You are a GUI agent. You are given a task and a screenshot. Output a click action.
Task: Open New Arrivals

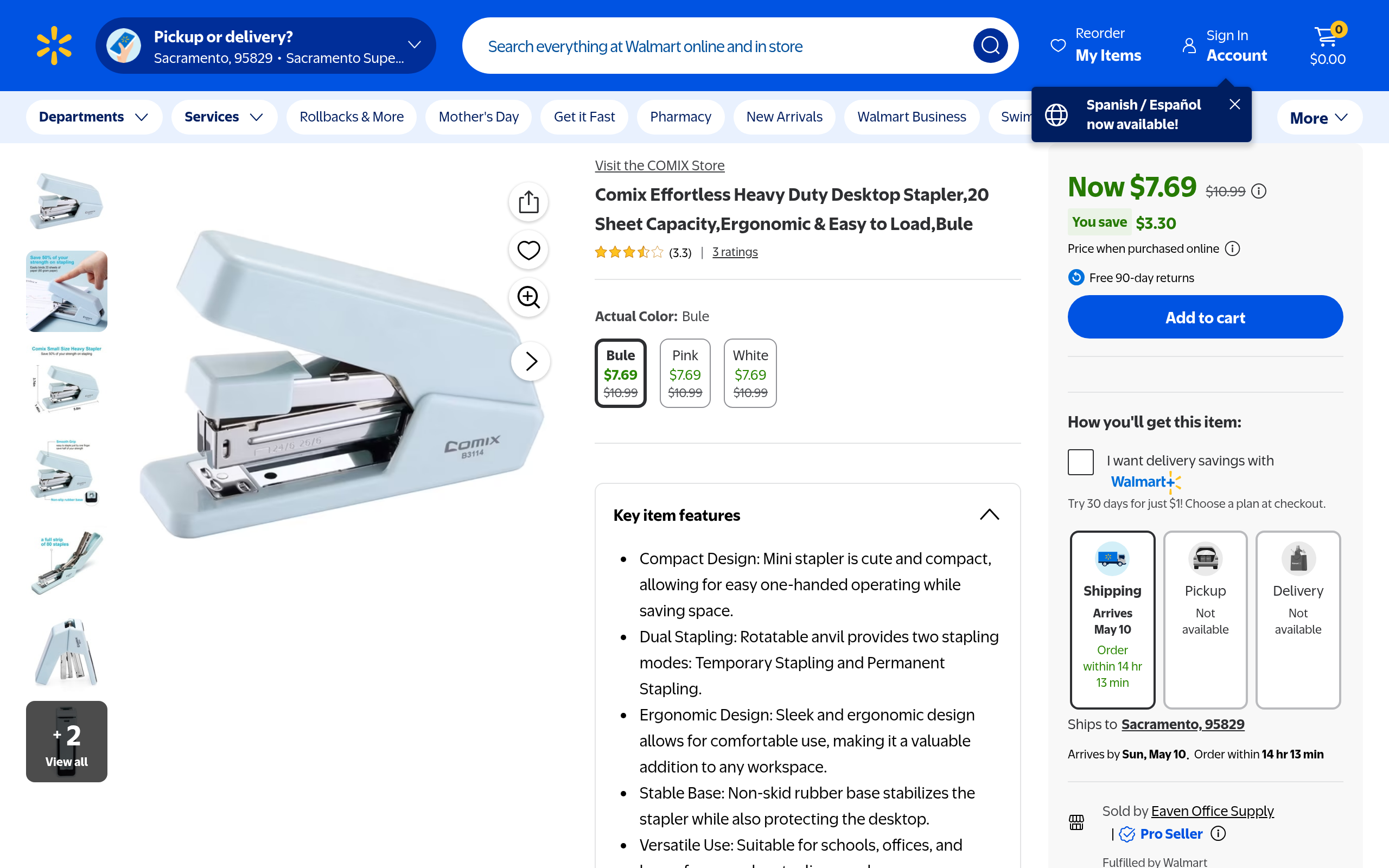785,117
